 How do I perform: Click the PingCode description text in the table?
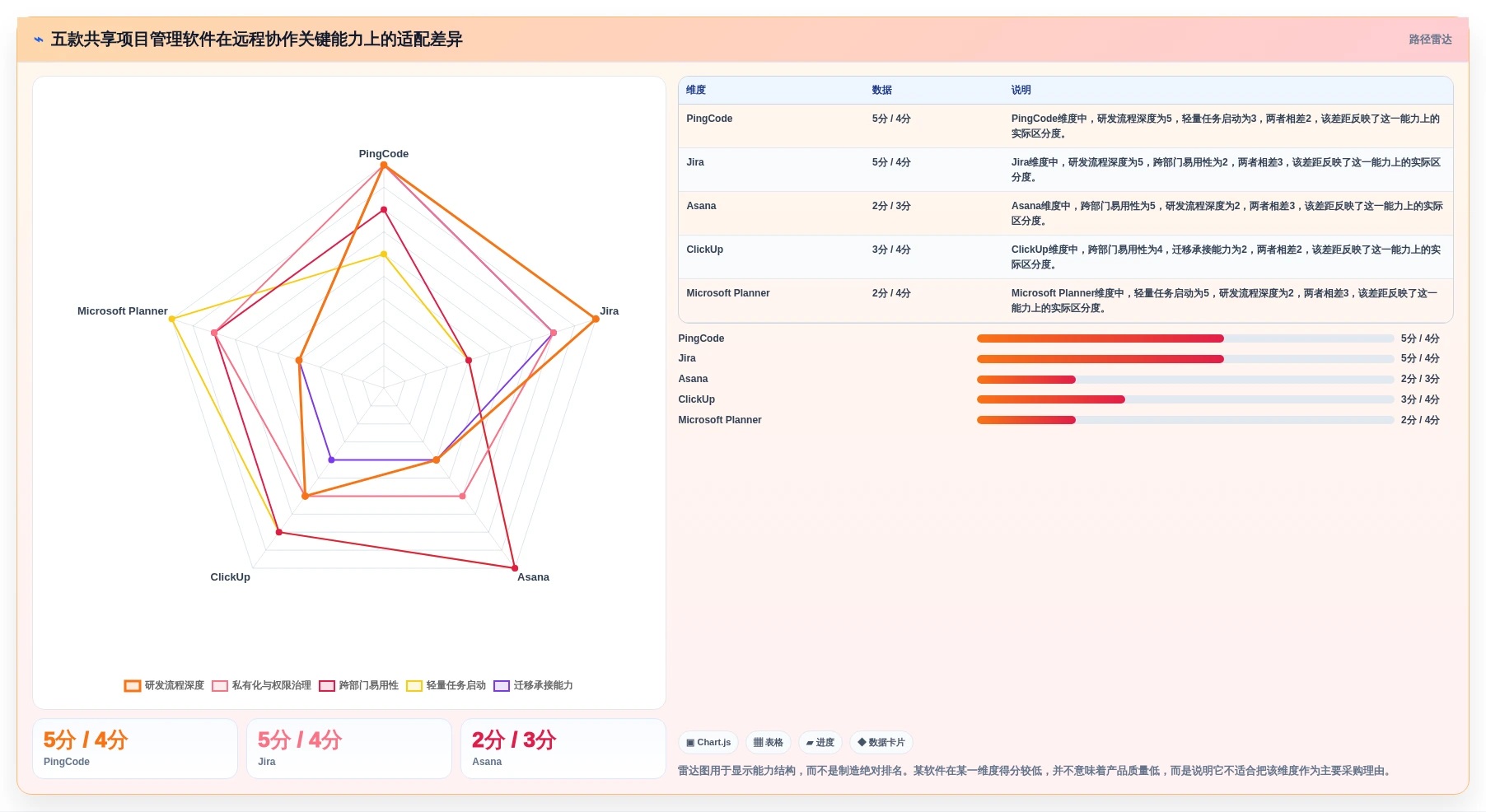pyautogui.click(x=1226, y=126)
